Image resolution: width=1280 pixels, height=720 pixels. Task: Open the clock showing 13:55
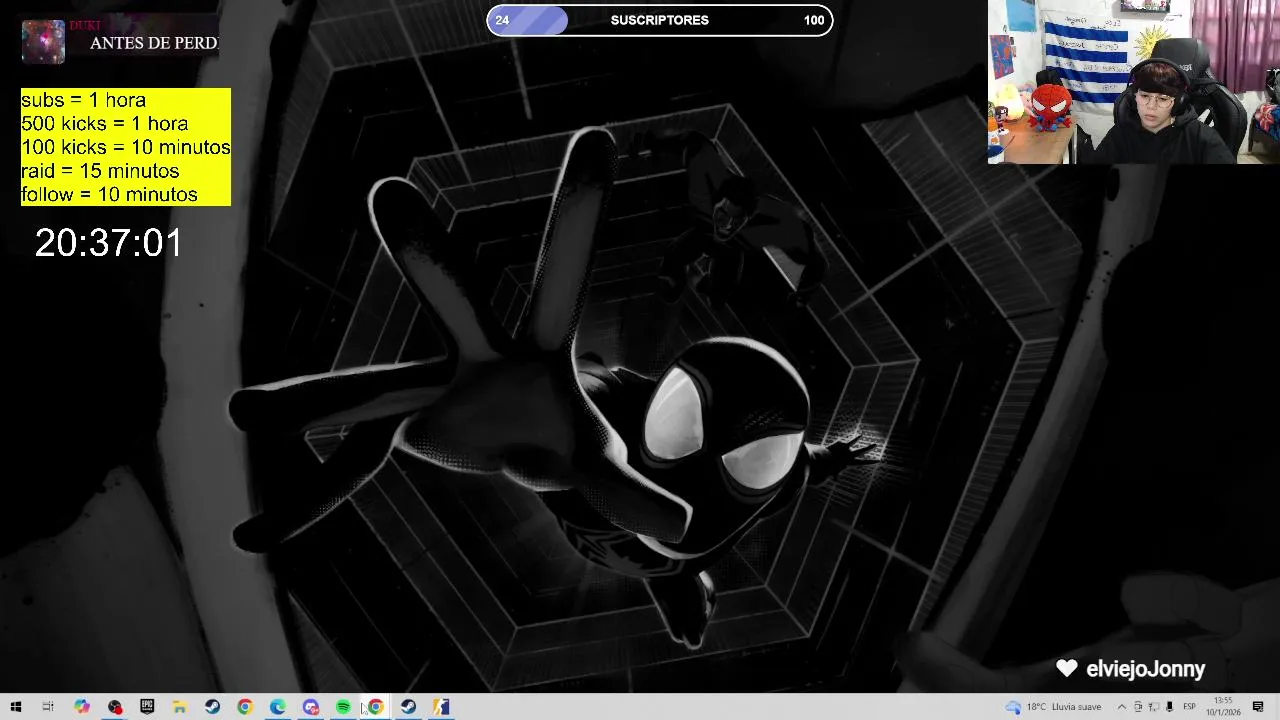click(x=1223, y=707)
